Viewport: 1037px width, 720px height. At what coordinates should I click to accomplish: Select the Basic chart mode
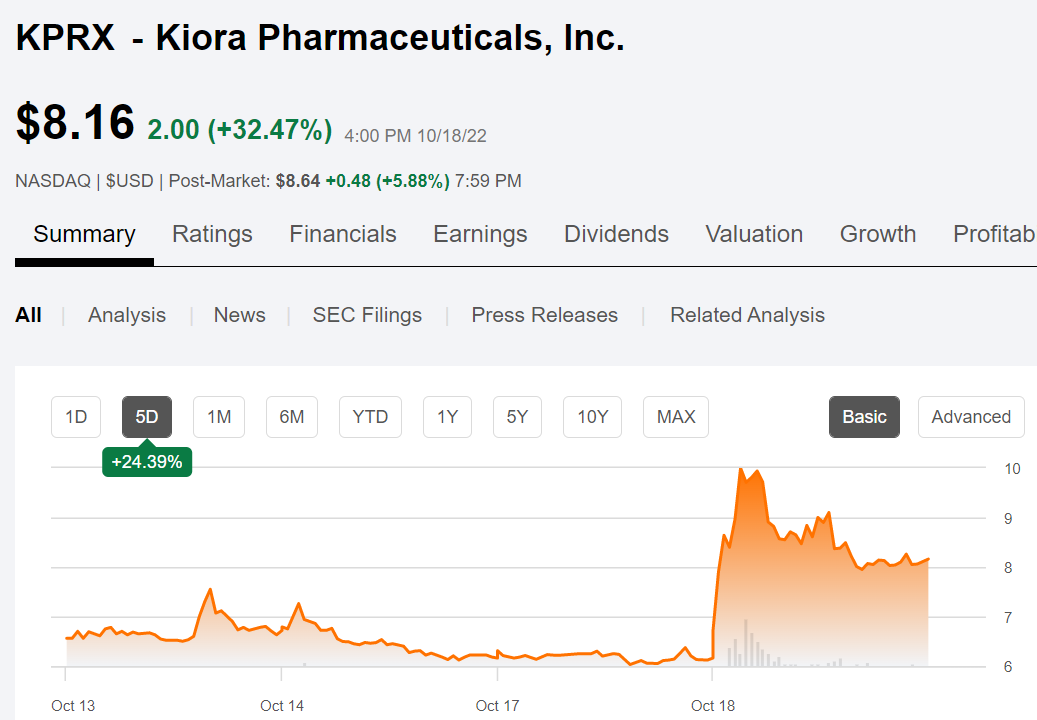864,417
